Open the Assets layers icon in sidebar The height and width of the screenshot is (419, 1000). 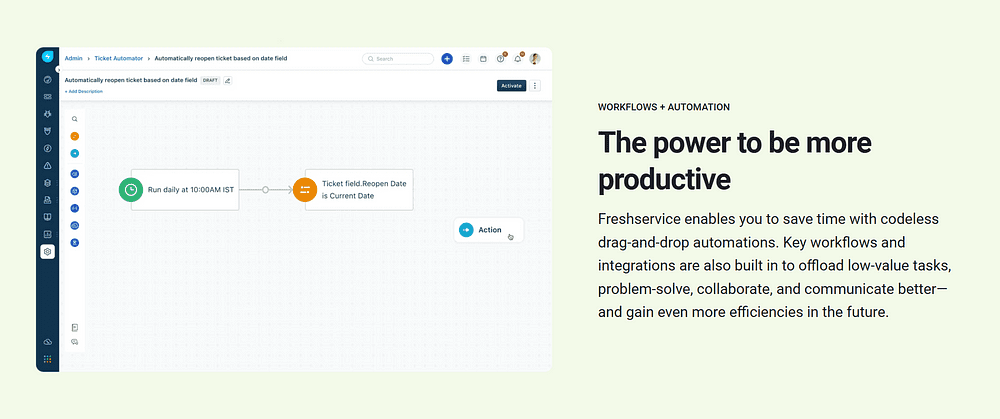47,182
